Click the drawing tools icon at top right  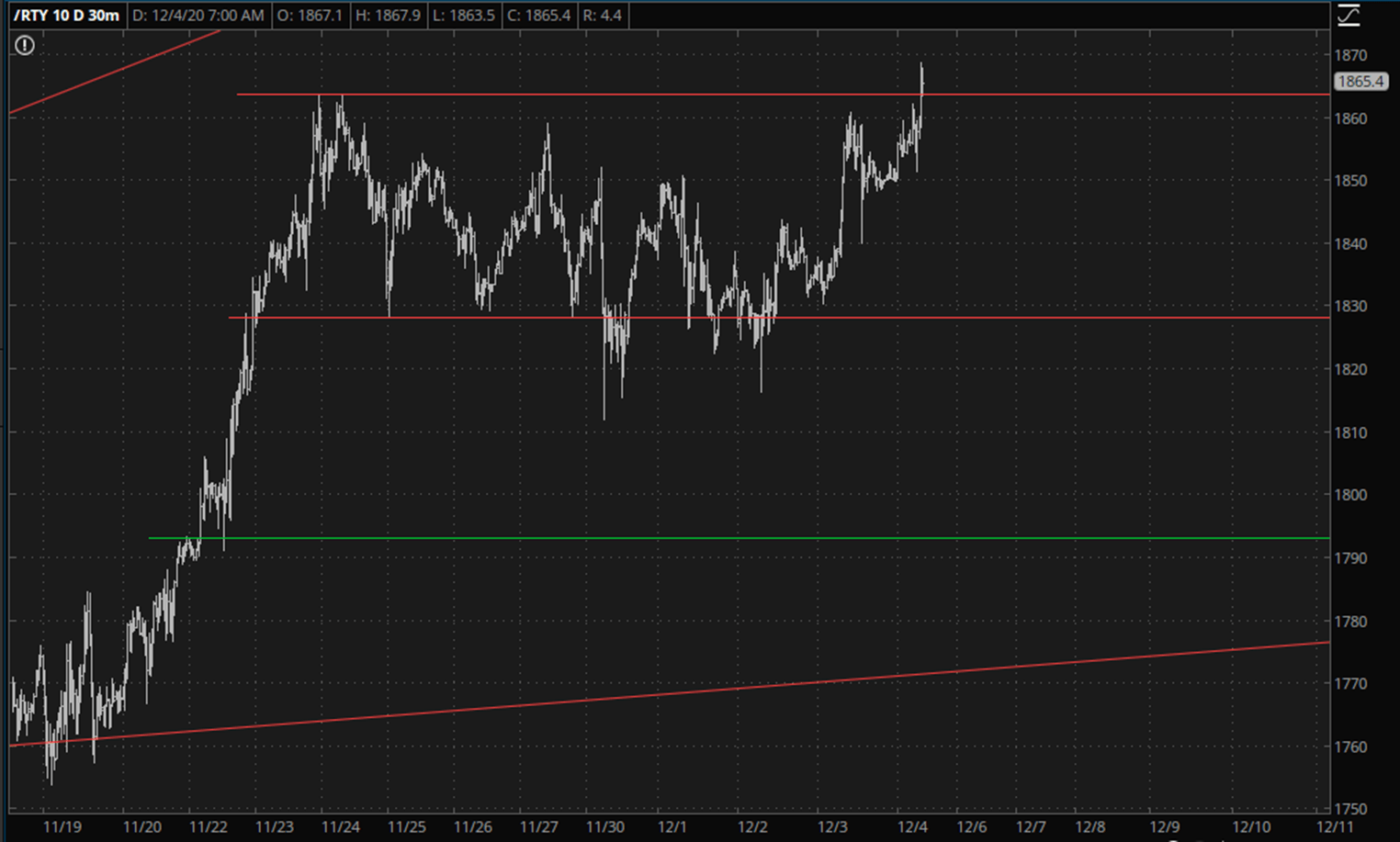point(1348,15)
